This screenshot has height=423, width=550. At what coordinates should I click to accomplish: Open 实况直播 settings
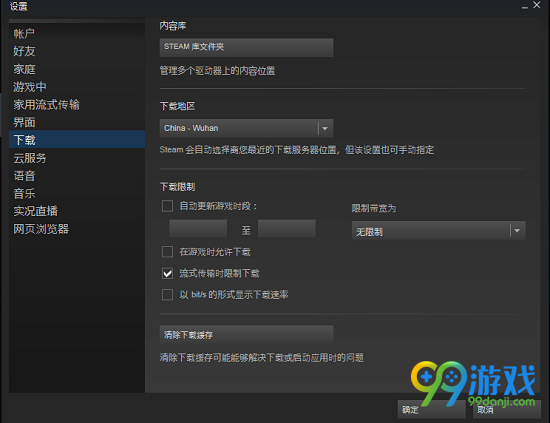coord(77,211)
